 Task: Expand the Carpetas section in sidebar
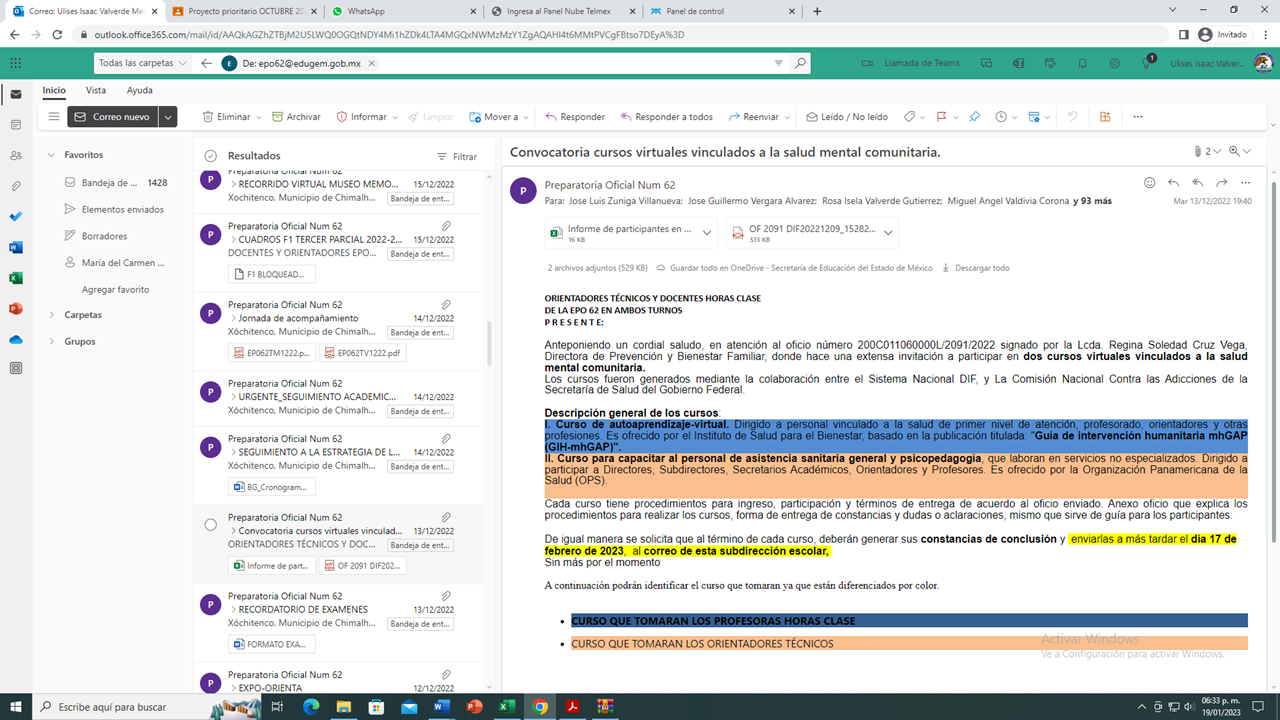tap(52, 315)
